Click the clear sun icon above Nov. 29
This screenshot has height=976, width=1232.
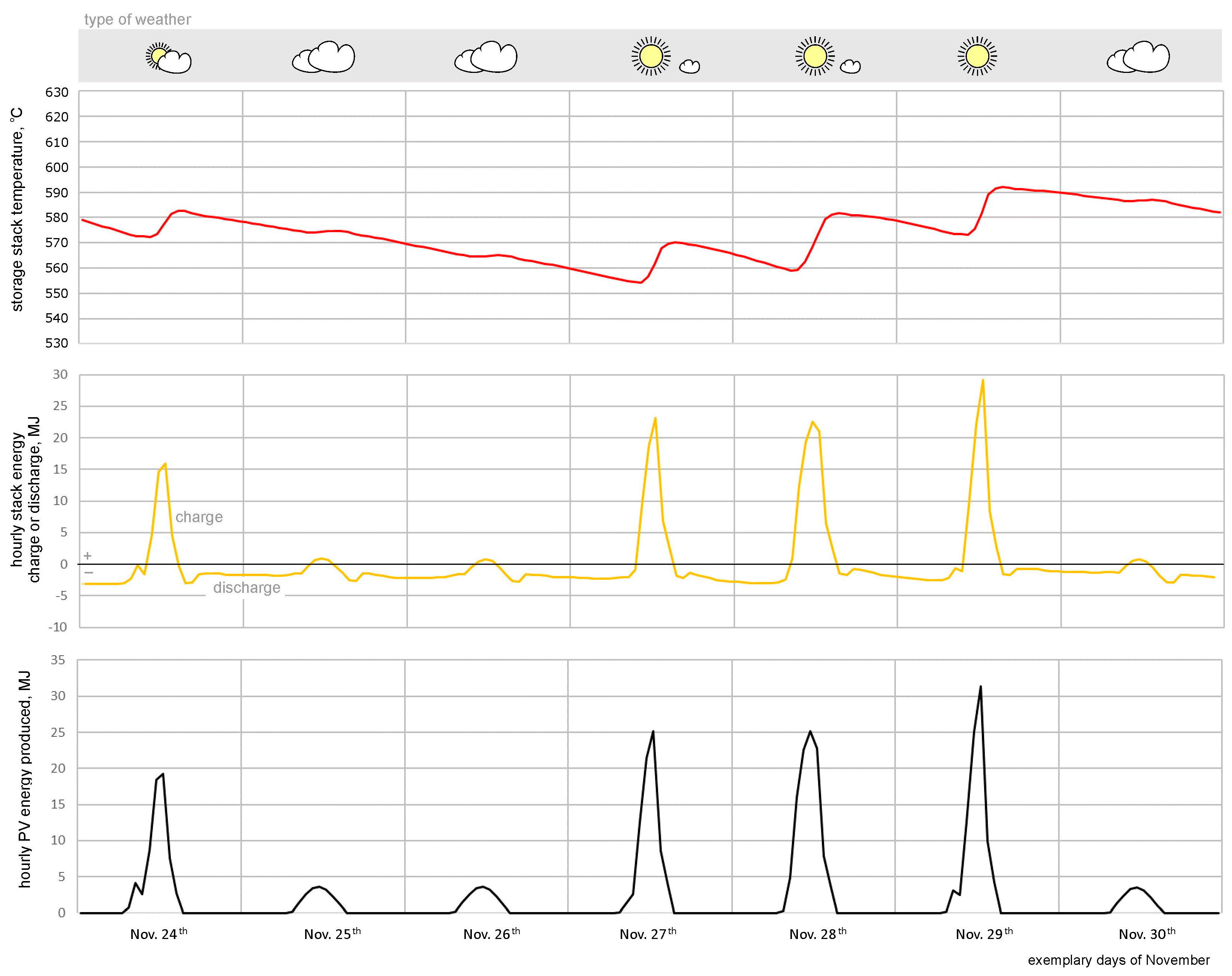[978, 56]
